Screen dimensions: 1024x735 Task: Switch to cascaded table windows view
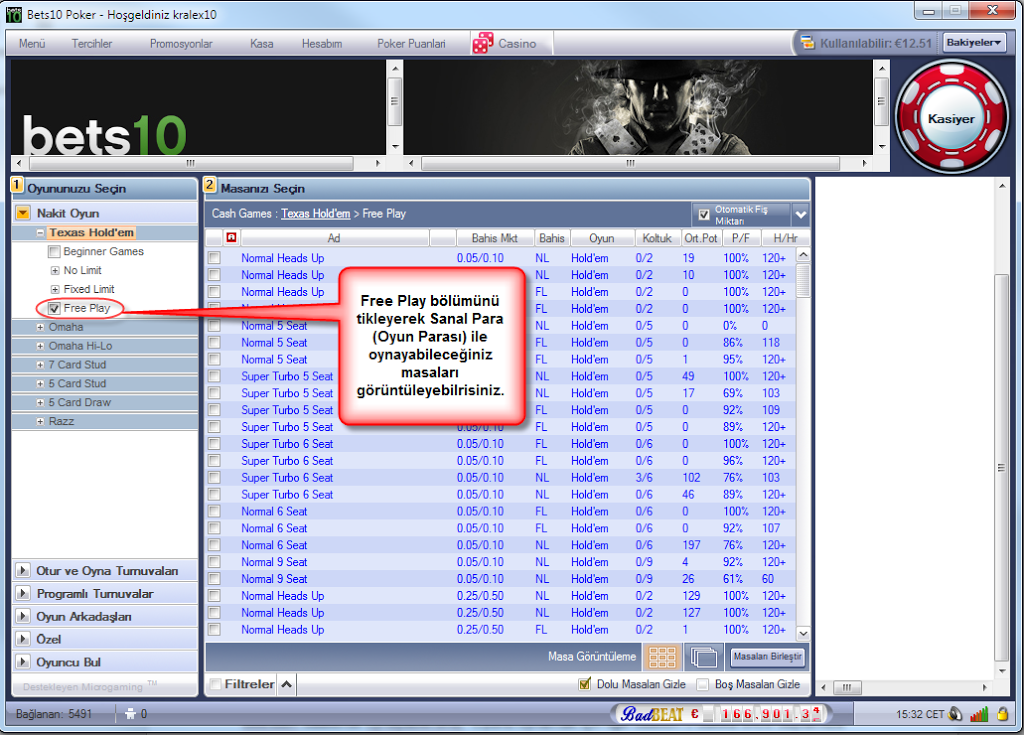coord(703,657)
